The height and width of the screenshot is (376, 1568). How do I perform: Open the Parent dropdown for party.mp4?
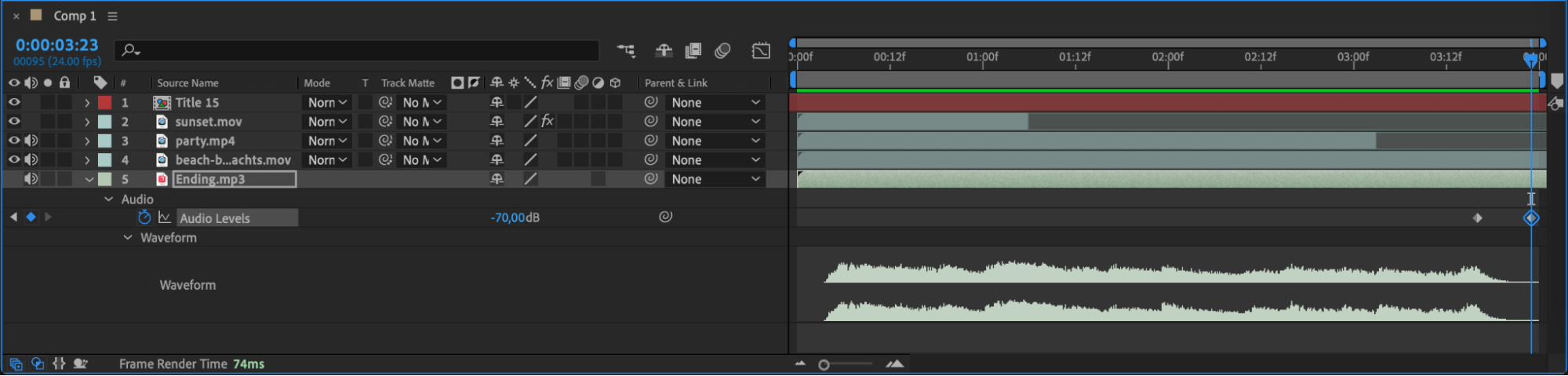(715, 141)
